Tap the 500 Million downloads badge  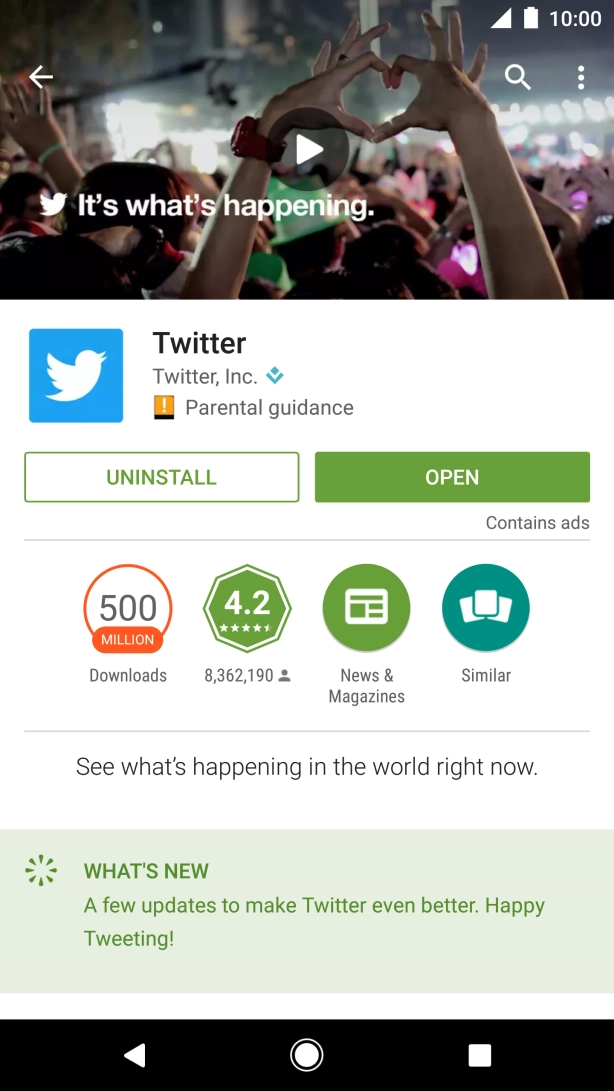tap(128, 609)
